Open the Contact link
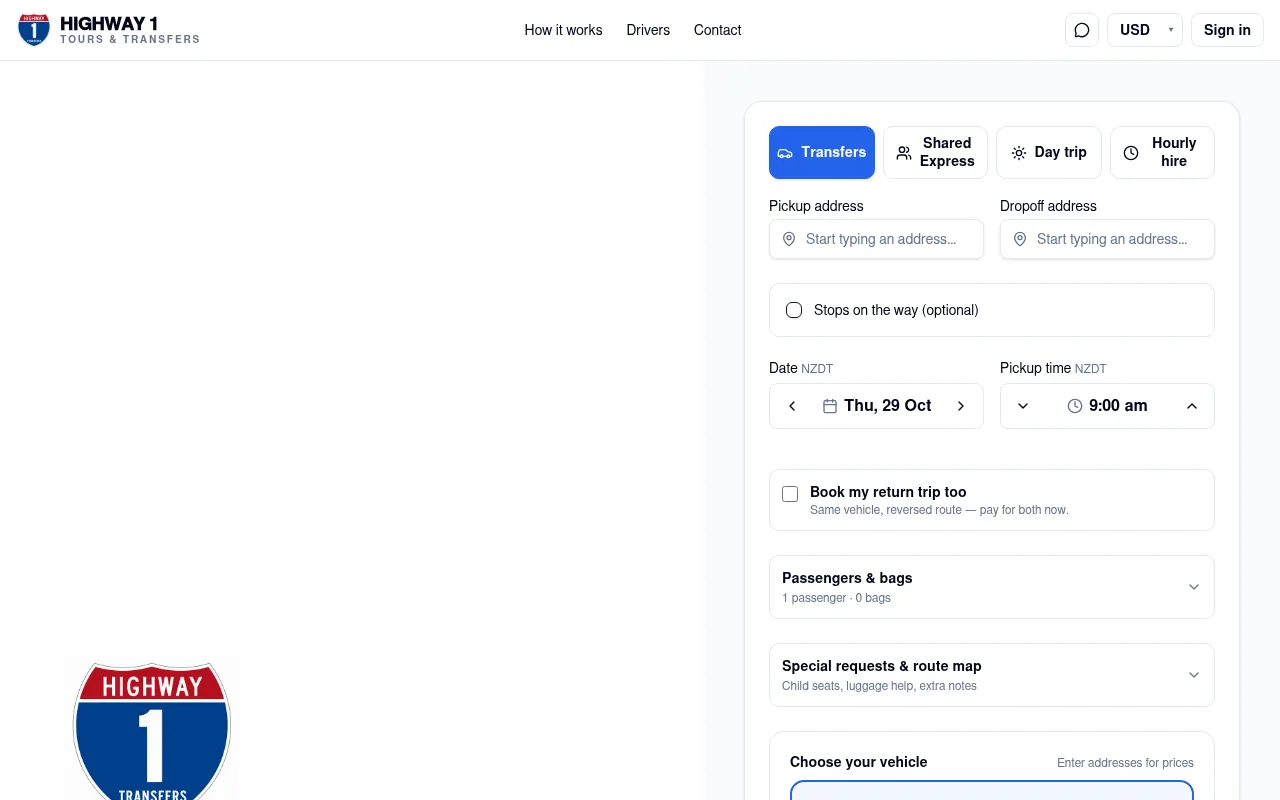This screenshot has width=1280, height=800. click(718, 30)
